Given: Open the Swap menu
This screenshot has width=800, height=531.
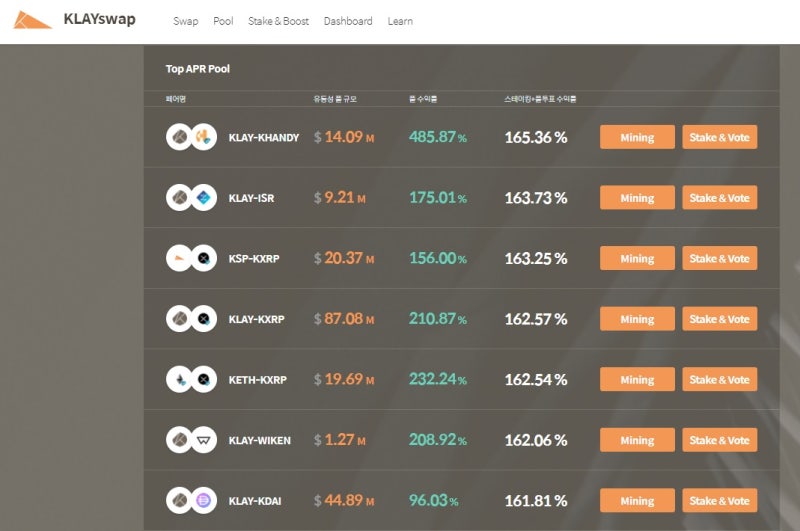Looking at the screenshot, I should coord(185,21).
